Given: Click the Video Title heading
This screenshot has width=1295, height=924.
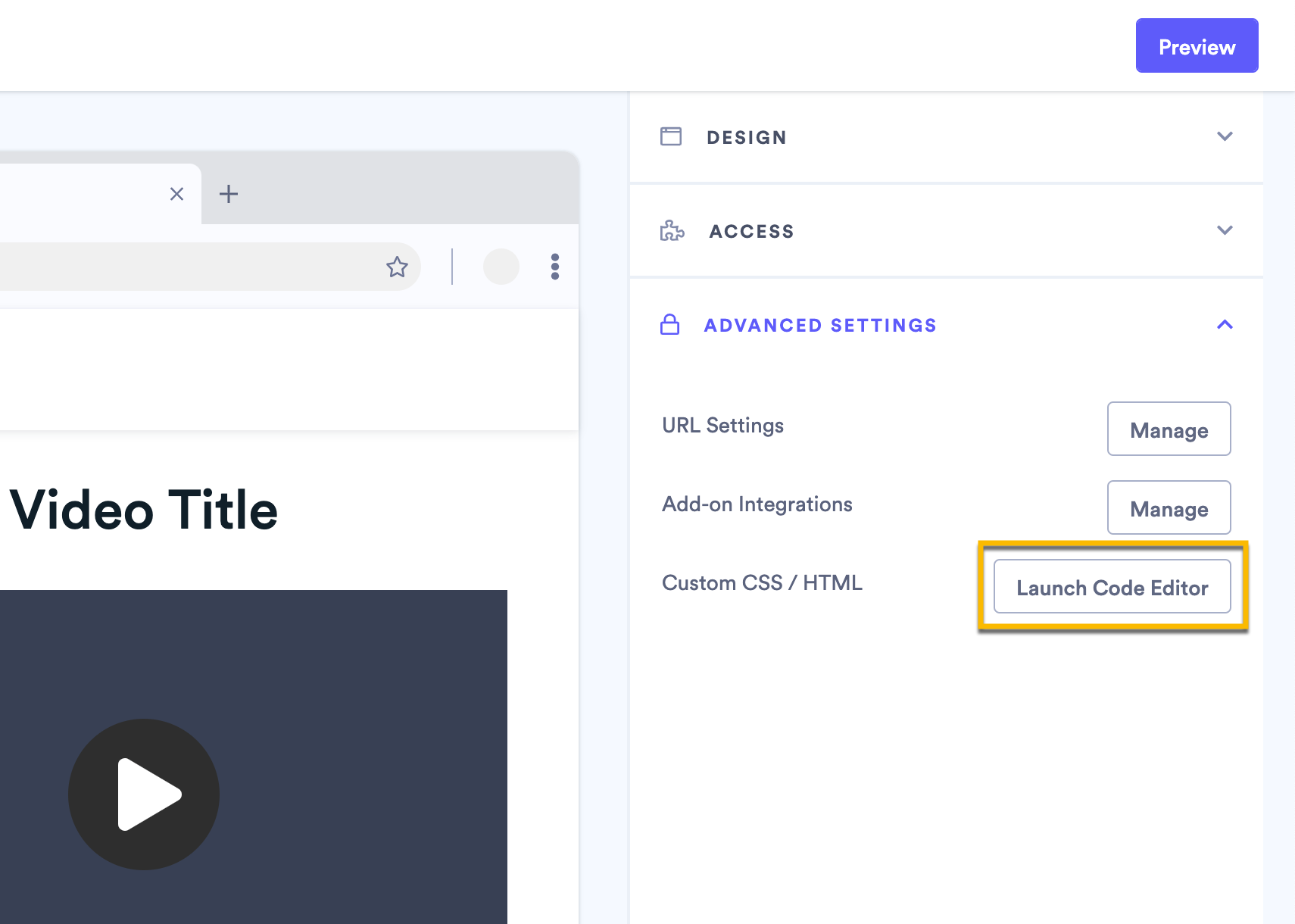Looking at the screenshot, I should click(143, 509).
